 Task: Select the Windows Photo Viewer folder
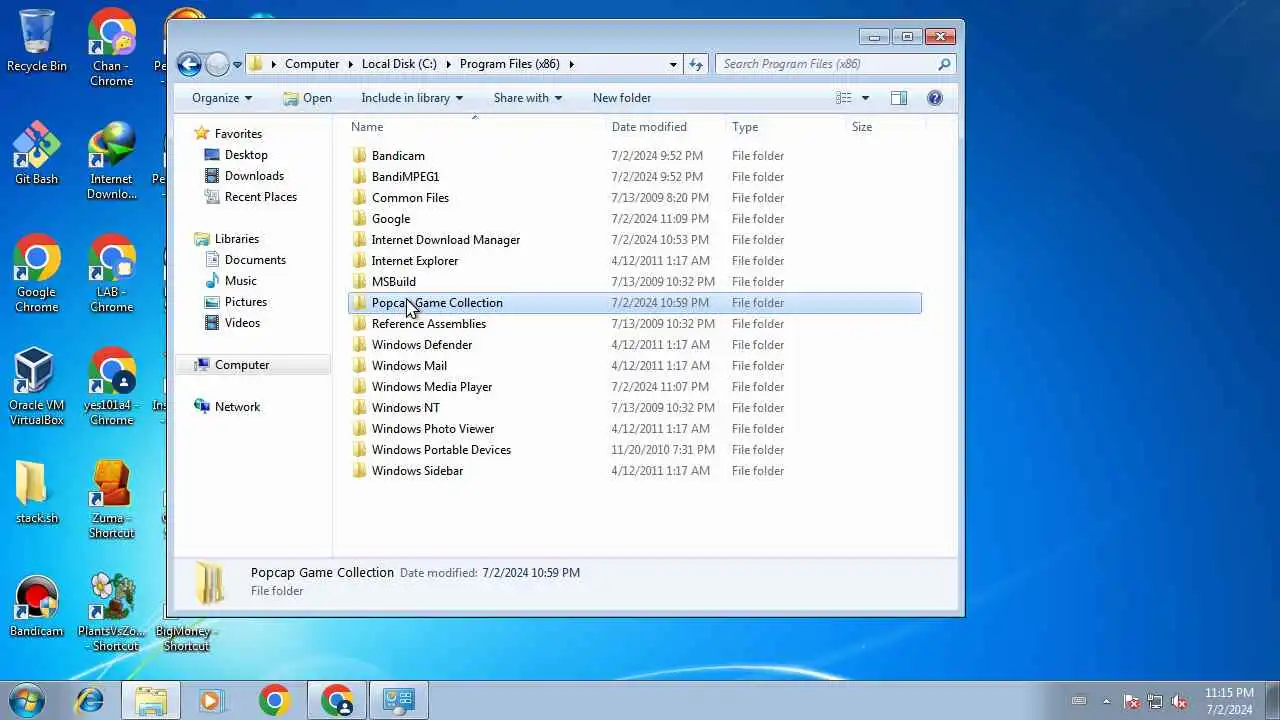[433, 429]
